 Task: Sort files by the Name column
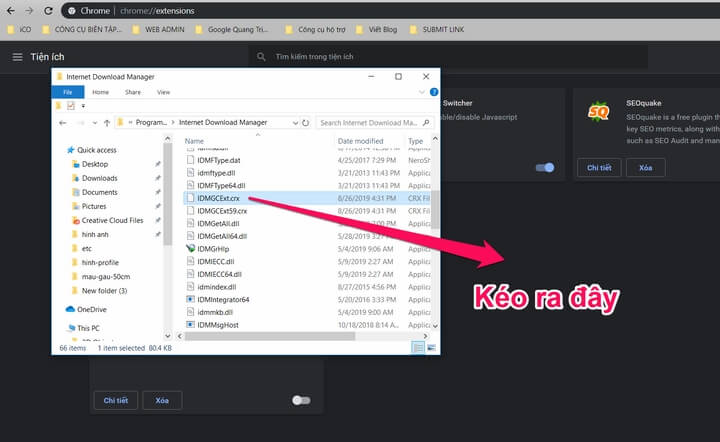click(x=194, y=141)
